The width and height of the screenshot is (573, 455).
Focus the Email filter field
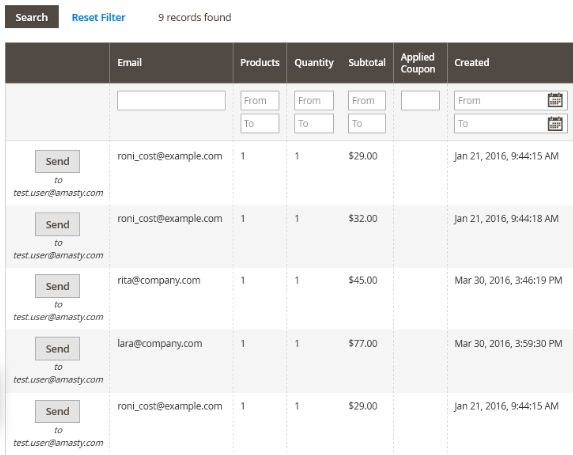click(x=171, y=101)
